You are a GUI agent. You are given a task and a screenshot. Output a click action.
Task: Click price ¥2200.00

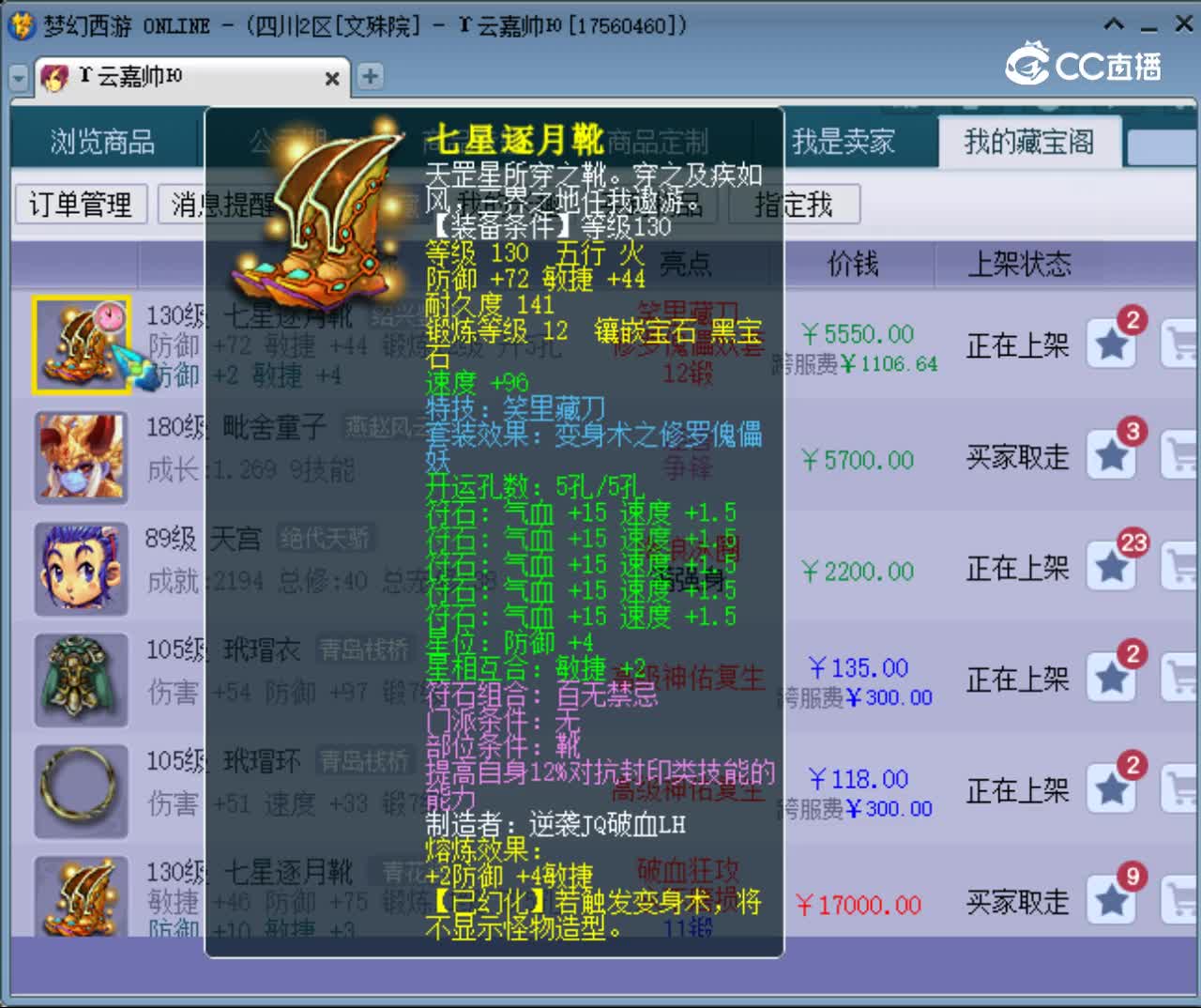pos(858,571)
